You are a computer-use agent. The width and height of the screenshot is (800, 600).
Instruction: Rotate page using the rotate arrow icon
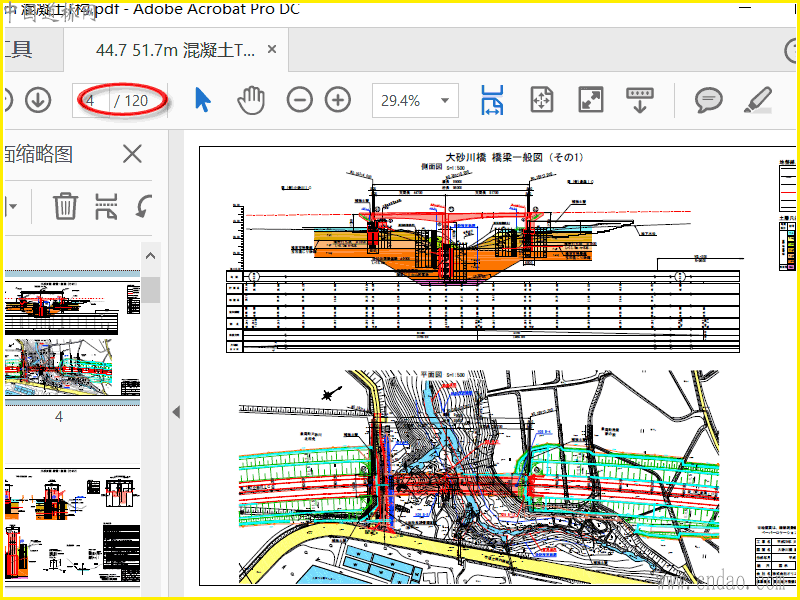point(144,207)
